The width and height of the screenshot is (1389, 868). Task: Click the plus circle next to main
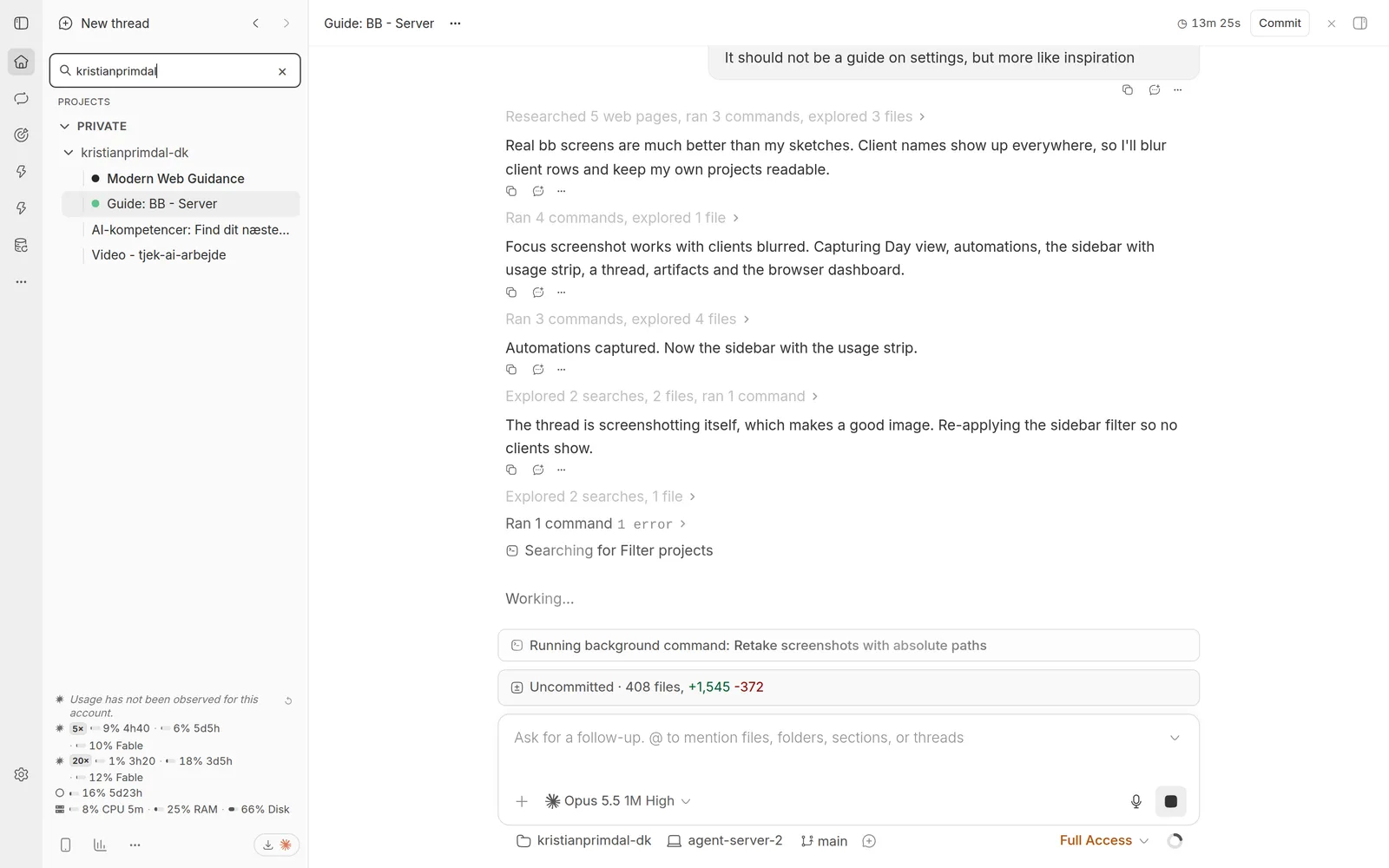869,841
